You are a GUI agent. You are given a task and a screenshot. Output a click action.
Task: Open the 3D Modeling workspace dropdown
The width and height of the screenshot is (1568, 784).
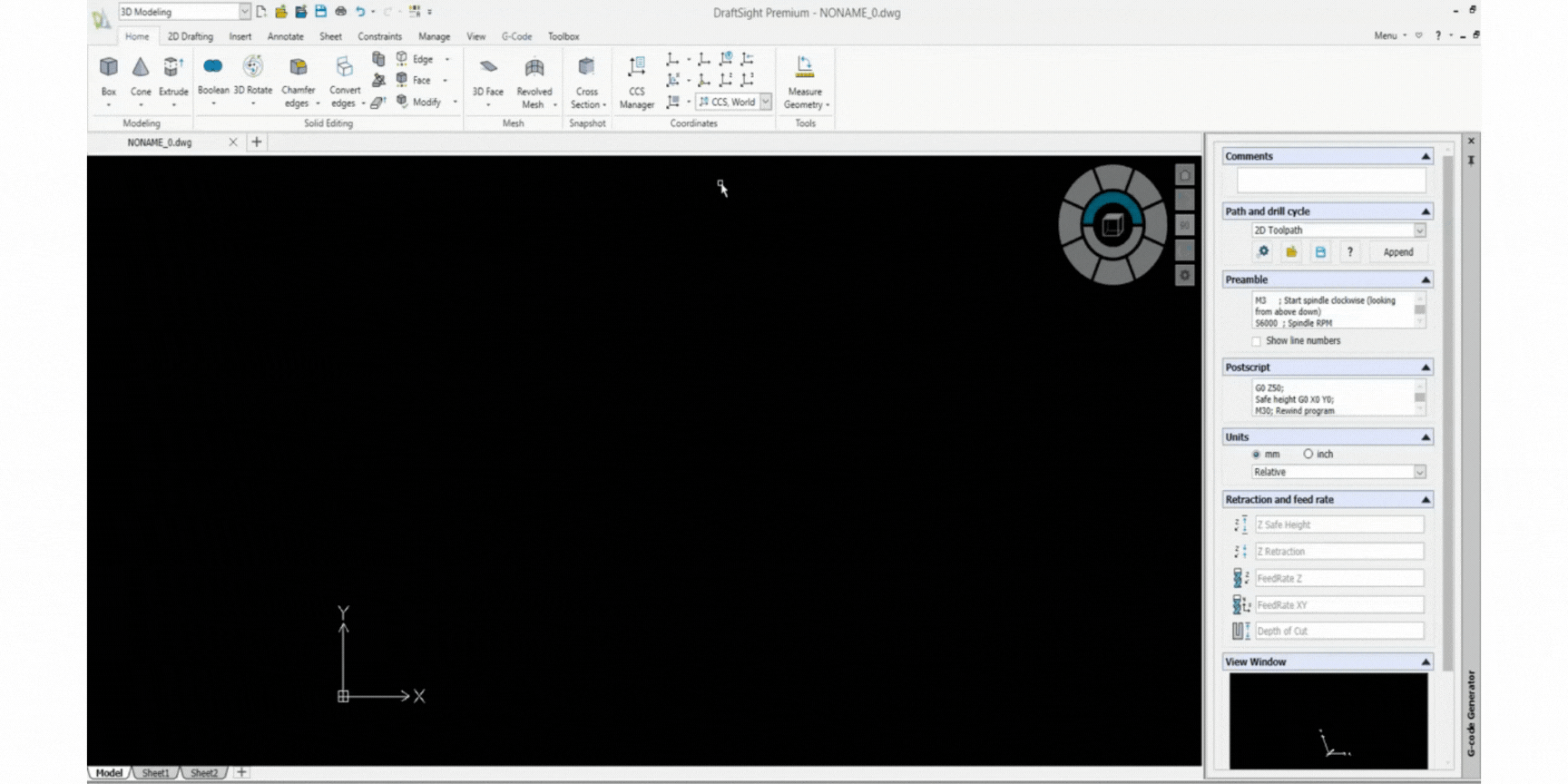tap(244, 12)
